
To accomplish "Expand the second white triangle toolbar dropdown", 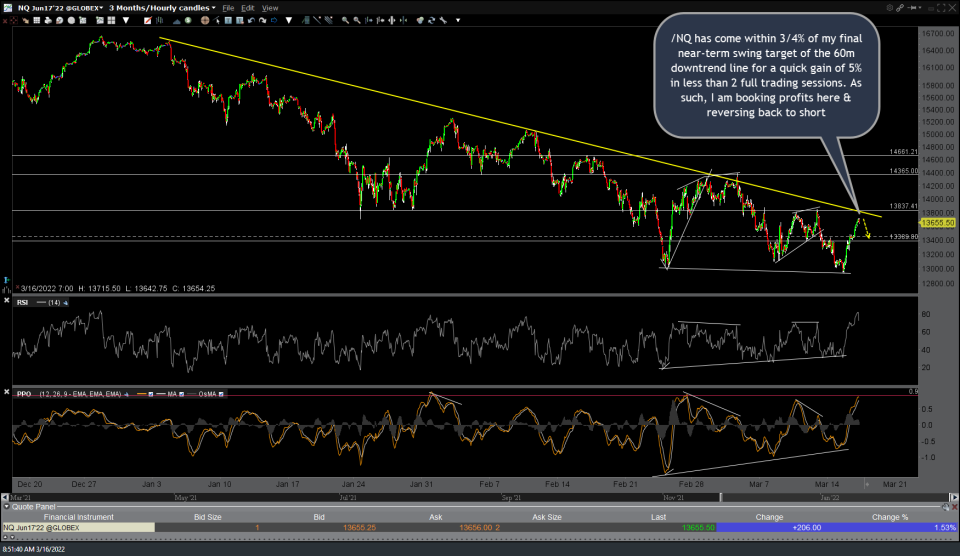I will 289,20.
